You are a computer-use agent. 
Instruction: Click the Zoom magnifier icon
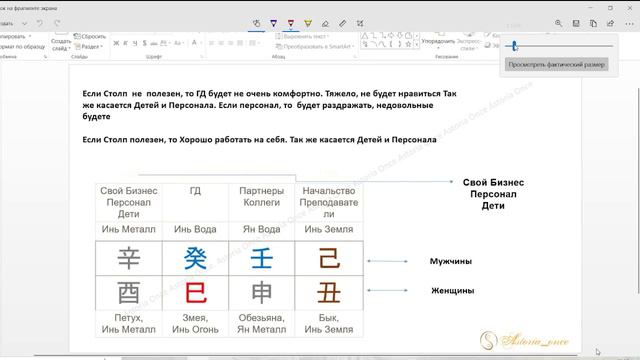[x=558, y=24]
